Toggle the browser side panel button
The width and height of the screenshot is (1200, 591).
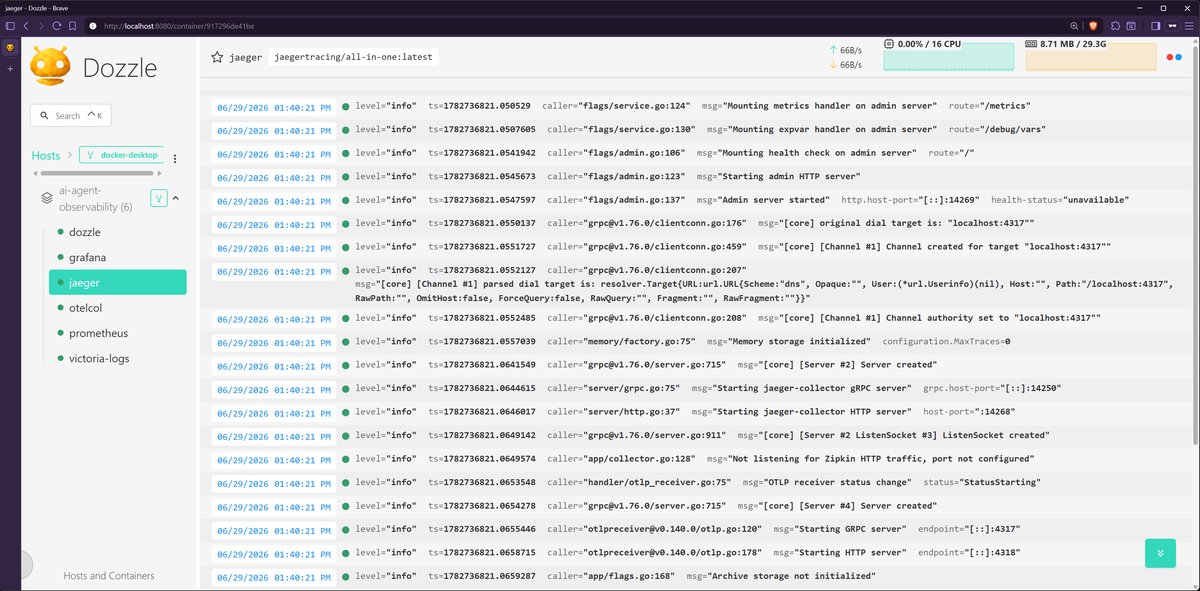(1155, 25)
